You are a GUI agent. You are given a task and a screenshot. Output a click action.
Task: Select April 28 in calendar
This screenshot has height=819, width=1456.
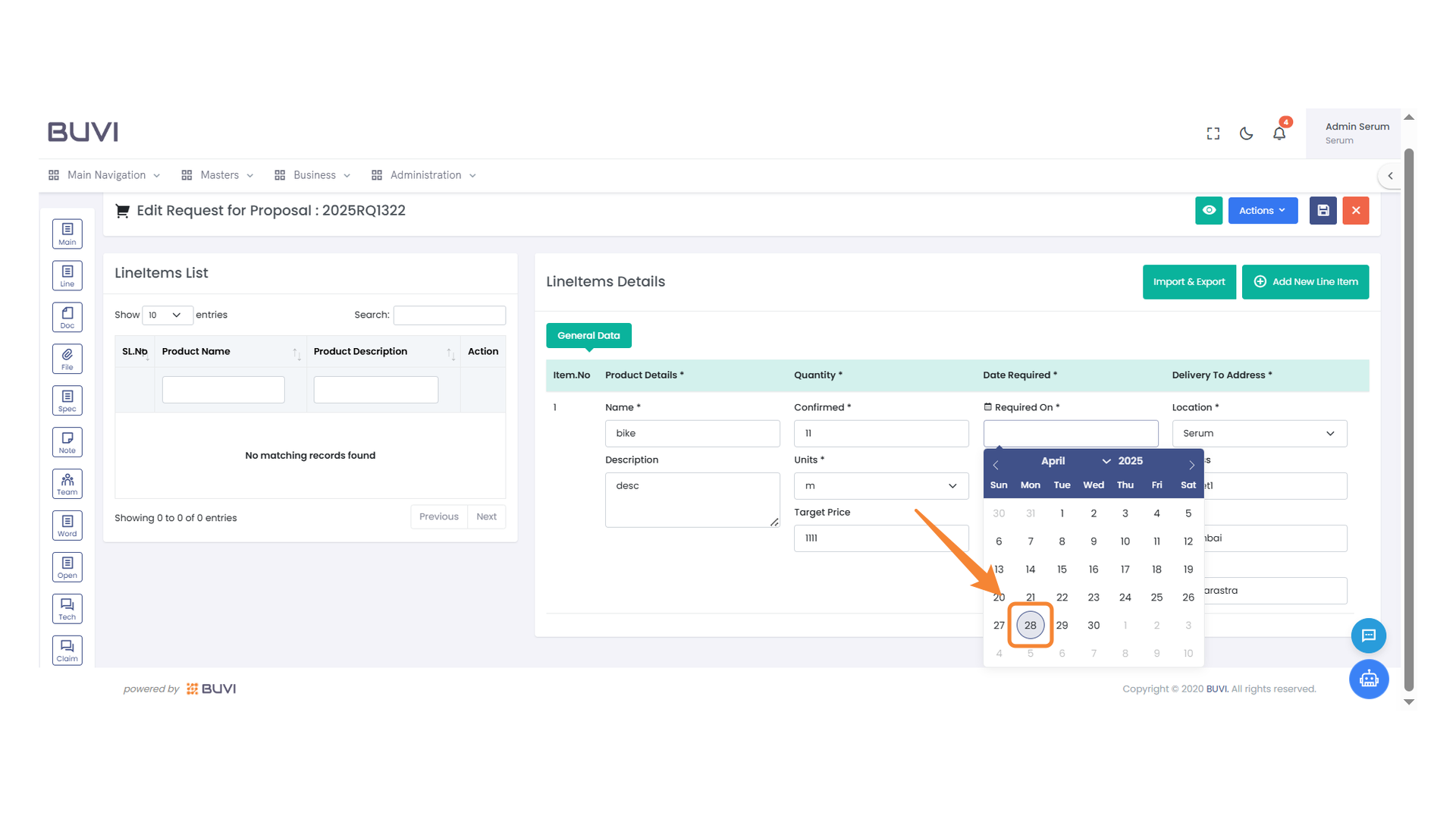click(x=1030, y=626)
